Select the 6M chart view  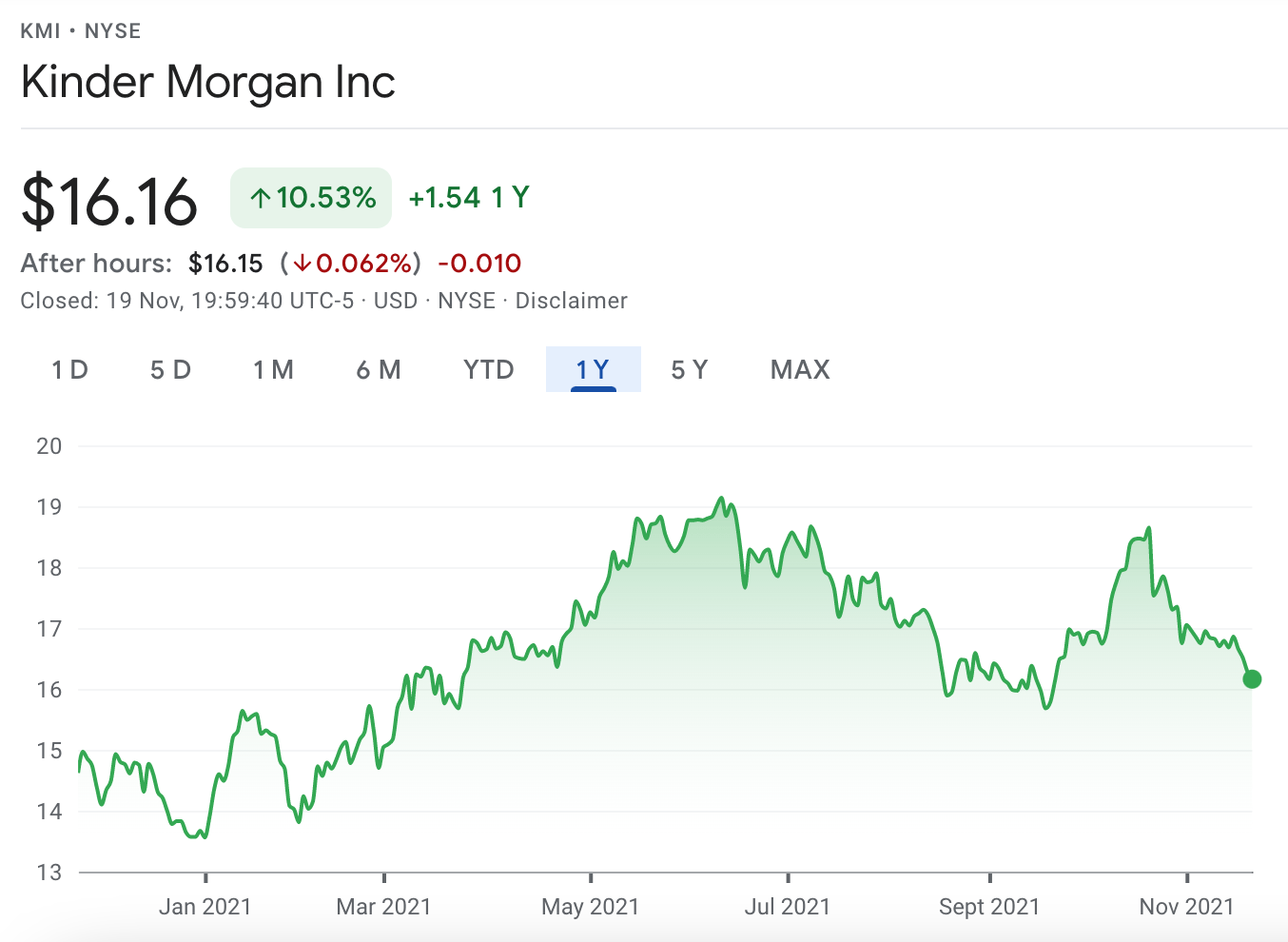tap(378, 369)
